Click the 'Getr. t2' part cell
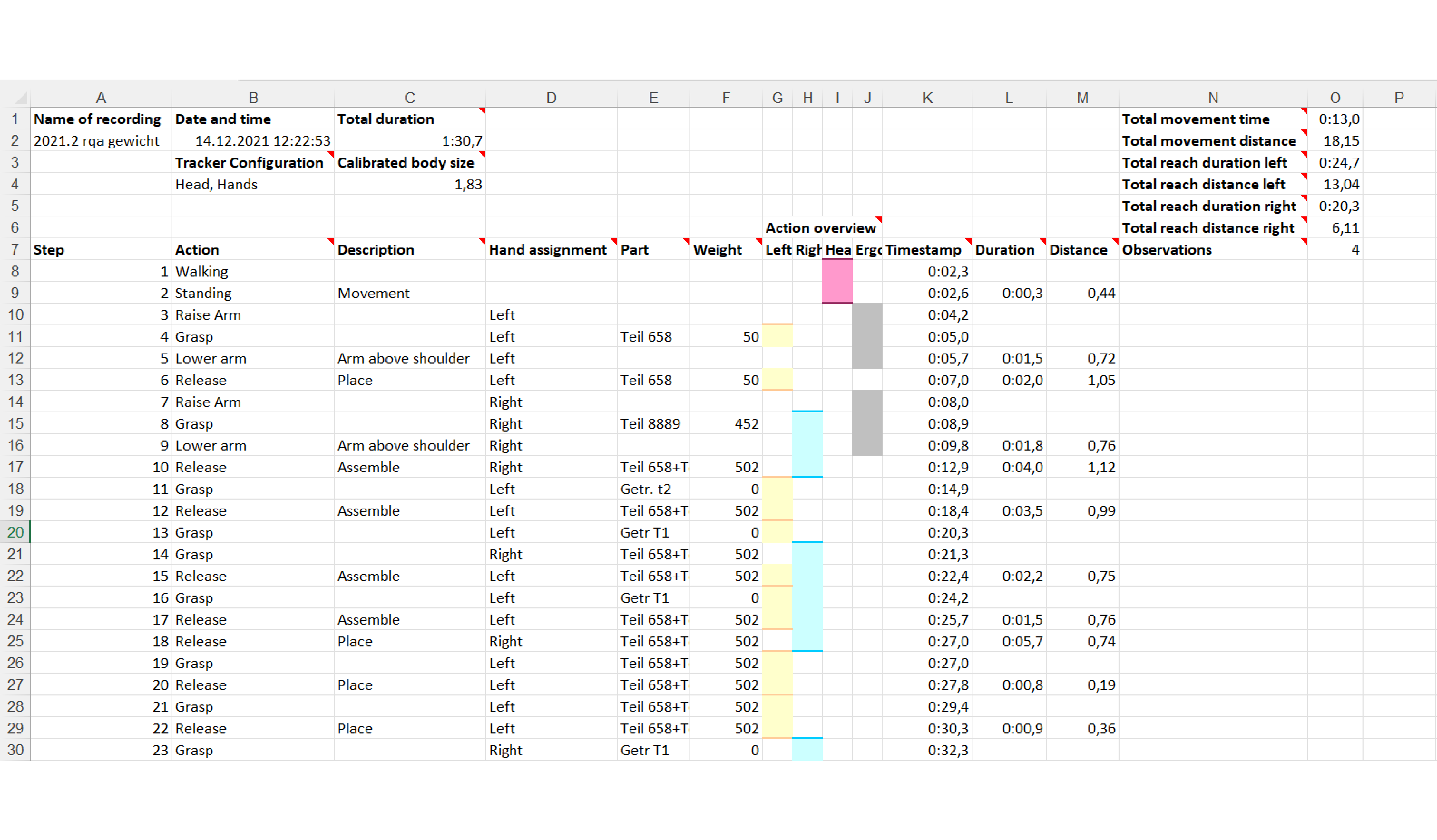 (654, 489)
